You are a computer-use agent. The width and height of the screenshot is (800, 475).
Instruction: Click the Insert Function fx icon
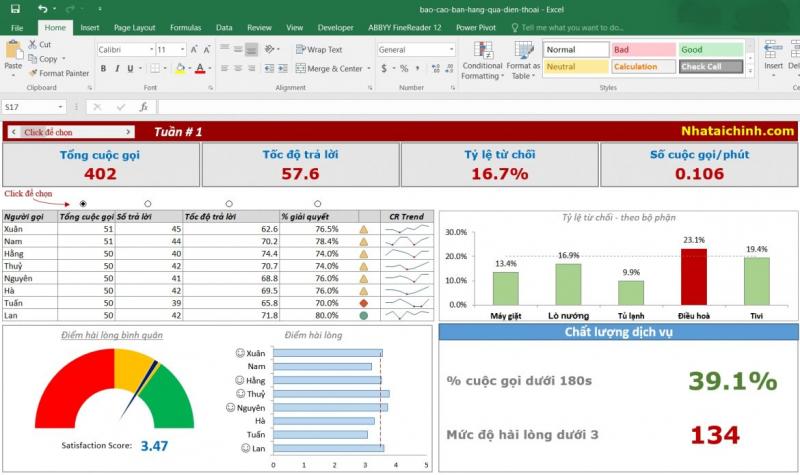click(144, 107)
